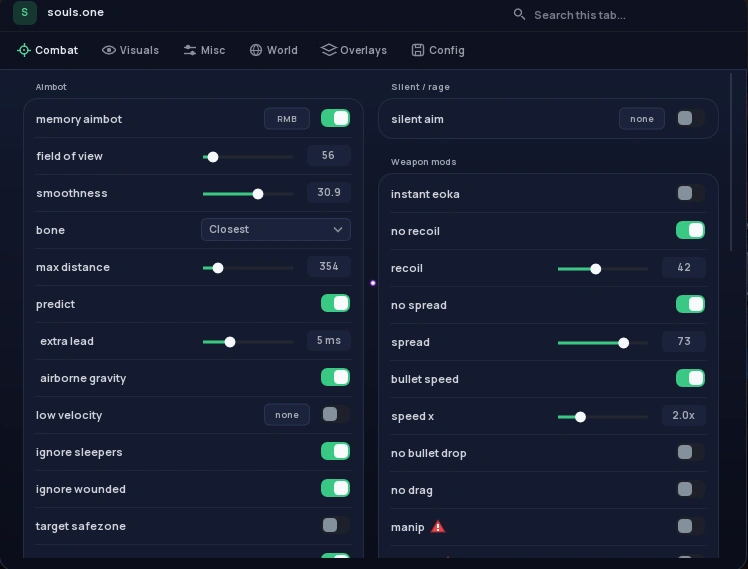Screen dimensions: 748x569
Task: Switch to the Config tab
Action: click(438, 50)
